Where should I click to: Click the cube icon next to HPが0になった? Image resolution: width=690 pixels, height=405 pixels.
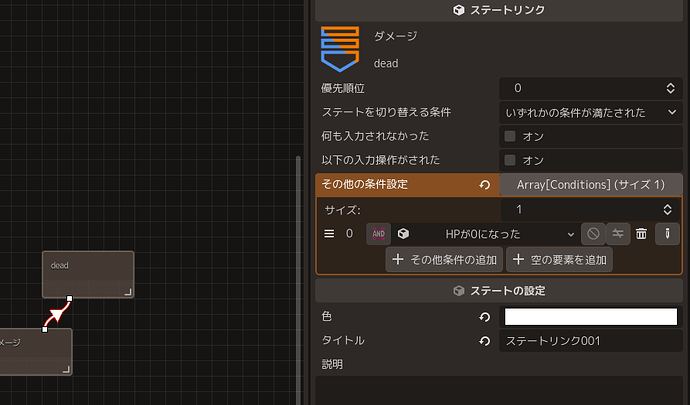[x=403, y=234]
